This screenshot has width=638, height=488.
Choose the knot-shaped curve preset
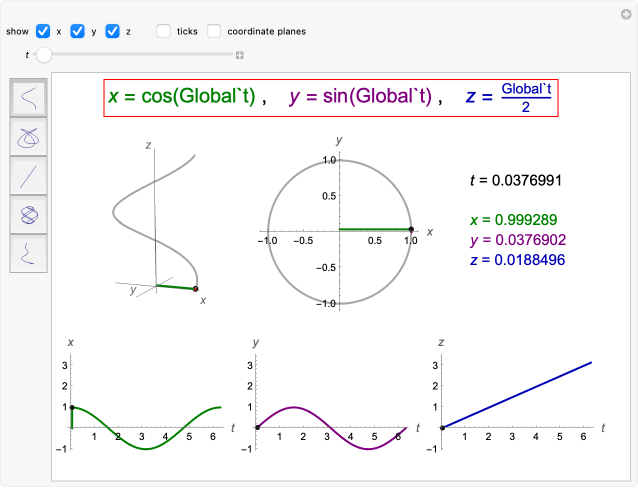click(x=30, y=137)
